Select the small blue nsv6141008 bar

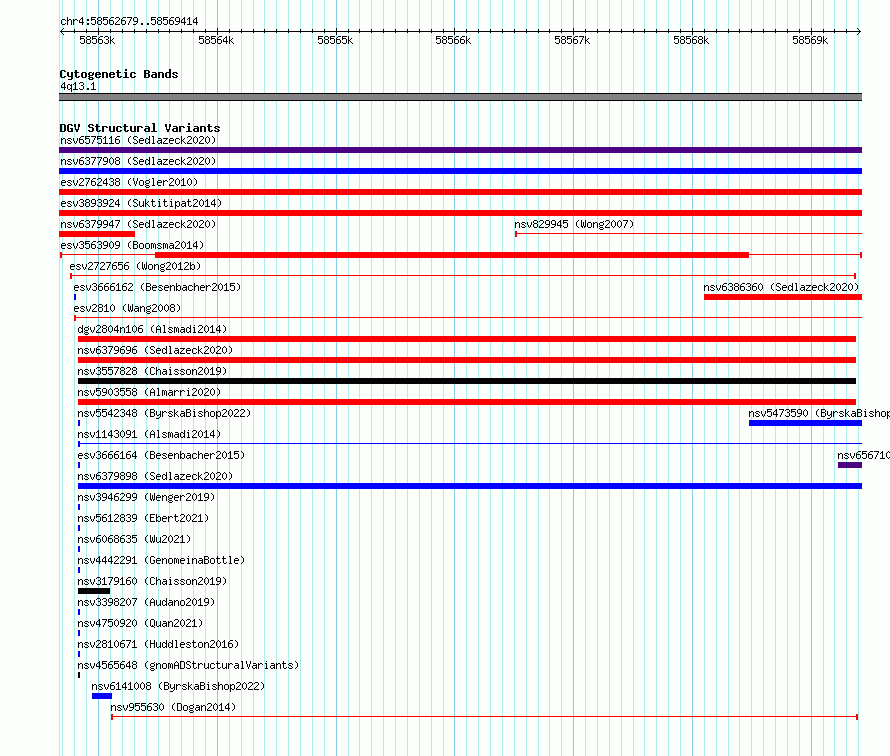click(x=102, y=696)
